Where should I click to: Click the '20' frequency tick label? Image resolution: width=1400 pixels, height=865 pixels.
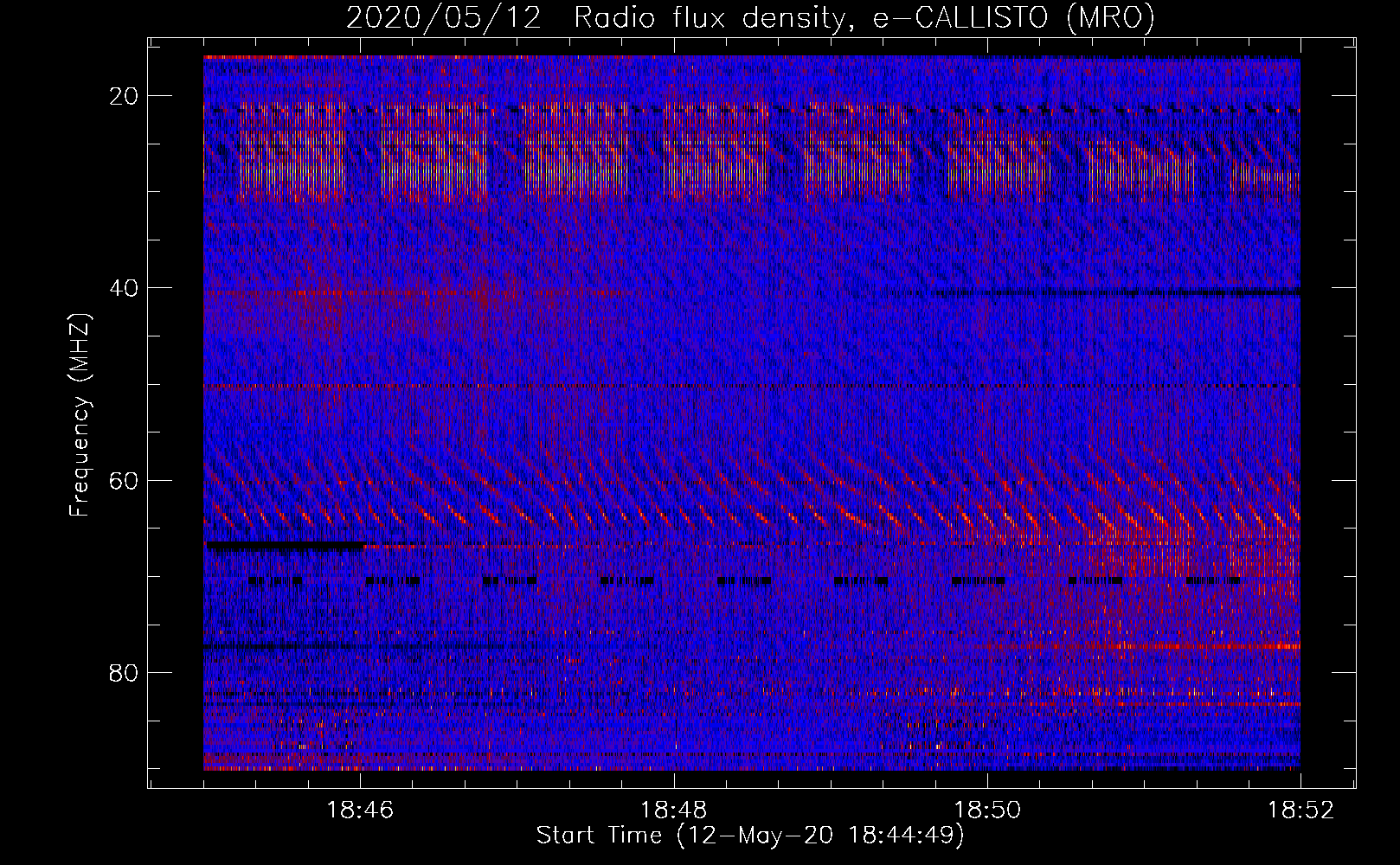pyautogui.click(x=125, y=96)
